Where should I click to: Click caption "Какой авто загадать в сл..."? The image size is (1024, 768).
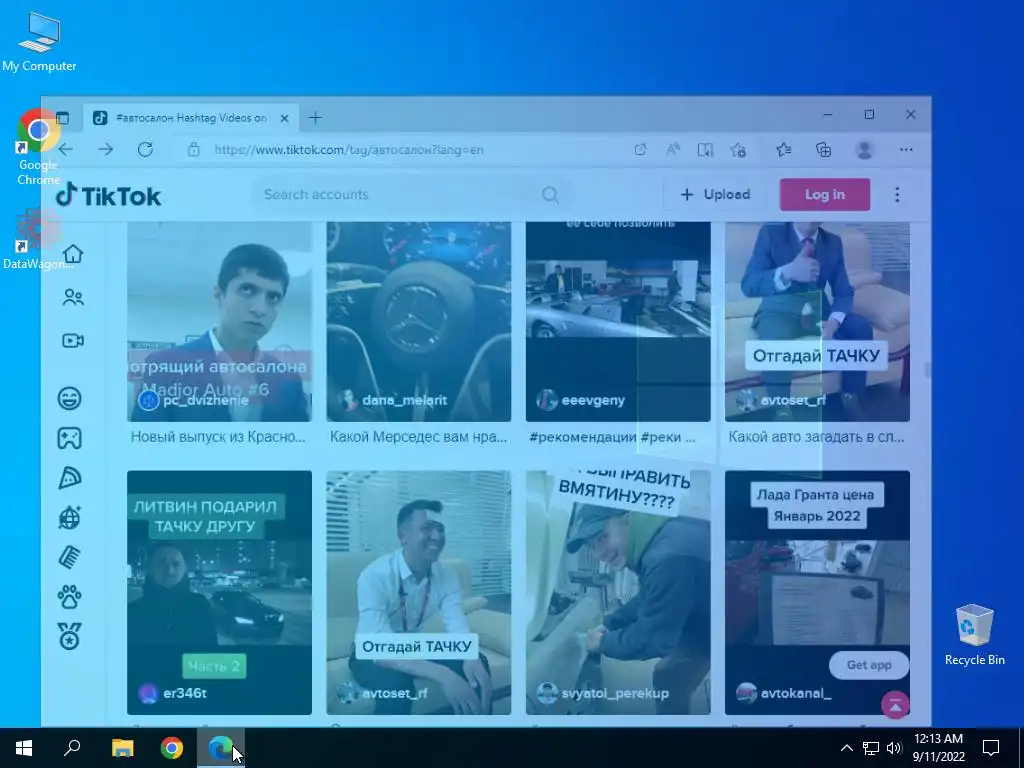[816, 437]
